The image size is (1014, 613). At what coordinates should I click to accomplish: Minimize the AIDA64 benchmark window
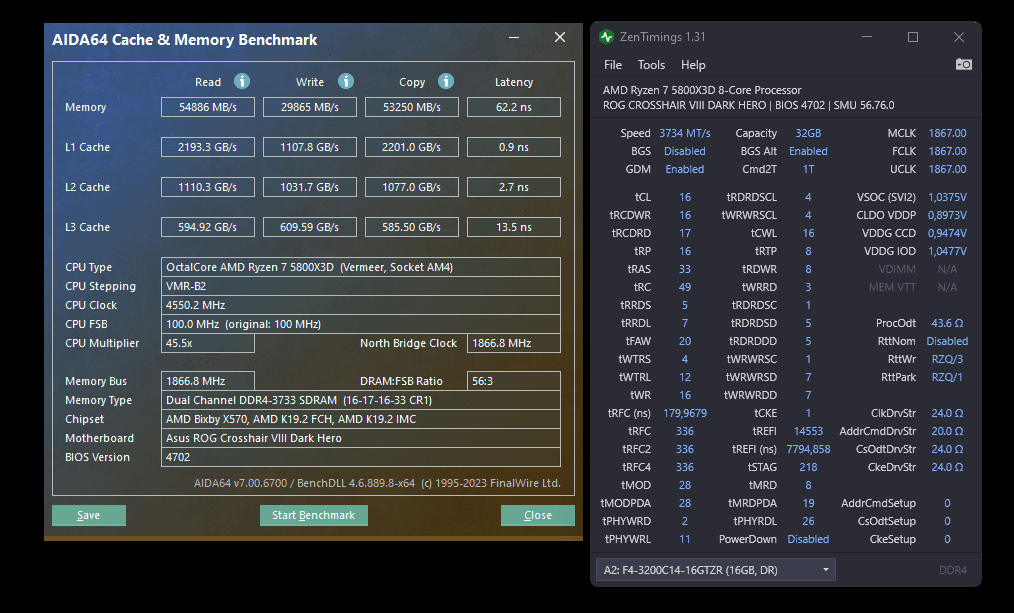pyautogui.click(x=514, y=38)
